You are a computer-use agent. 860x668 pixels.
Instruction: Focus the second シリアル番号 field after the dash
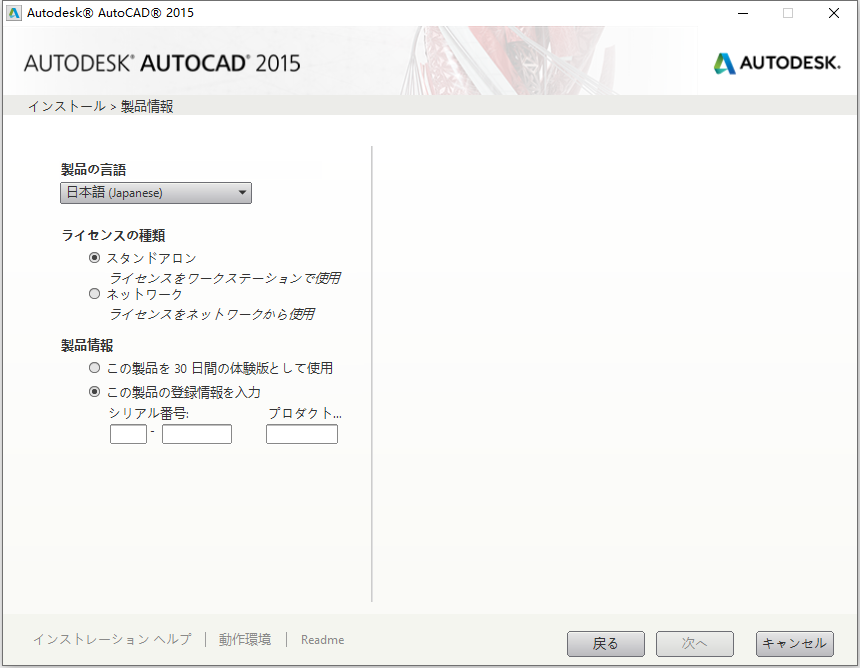point(197,434)
